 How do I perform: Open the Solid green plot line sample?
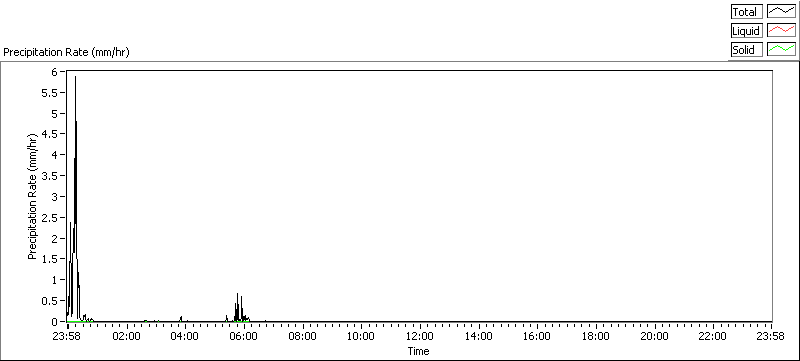(781, 50)
